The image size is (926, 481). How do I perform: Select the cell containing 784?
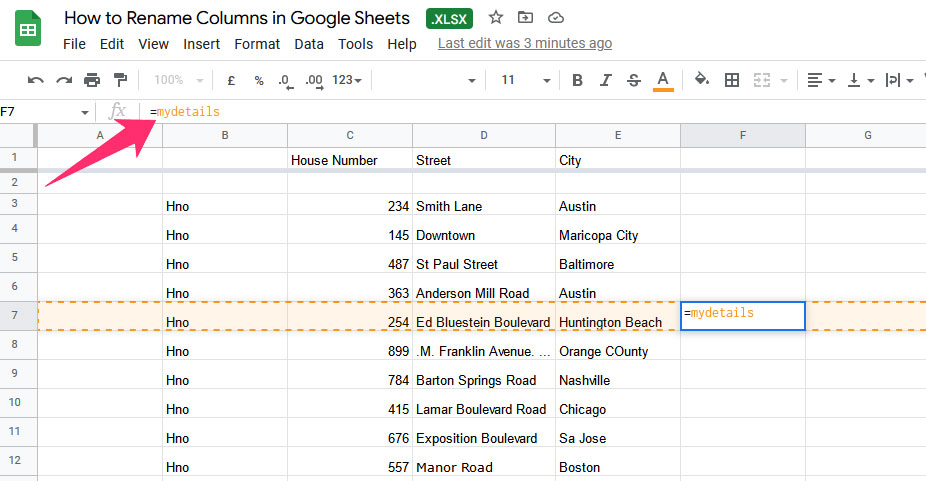coord(350,374)
